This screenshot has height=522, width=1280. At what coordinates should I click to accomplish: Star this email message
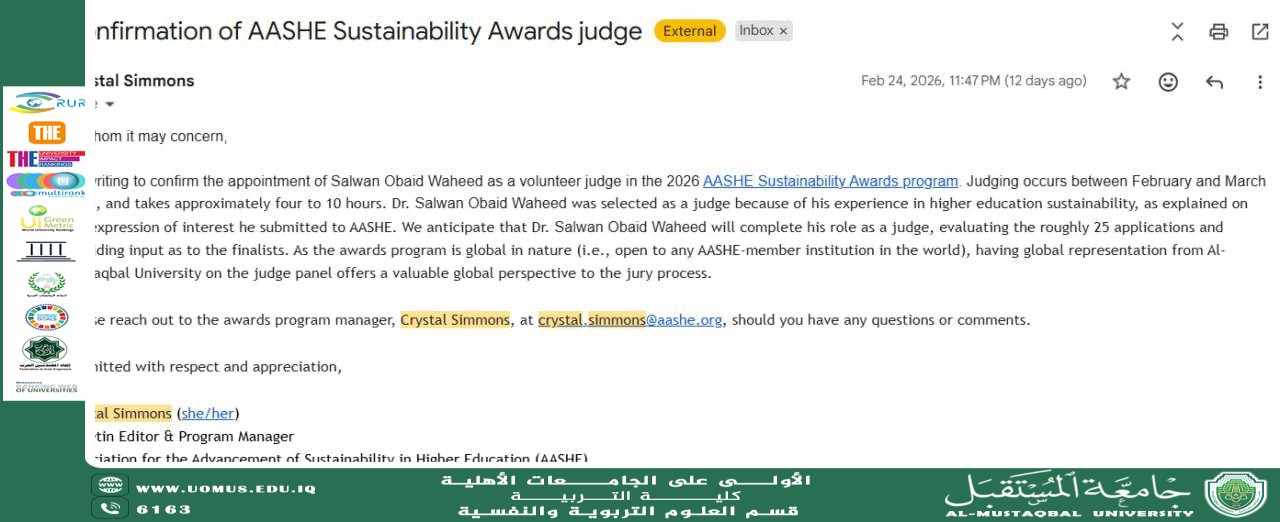click(x=1121, y=82)
